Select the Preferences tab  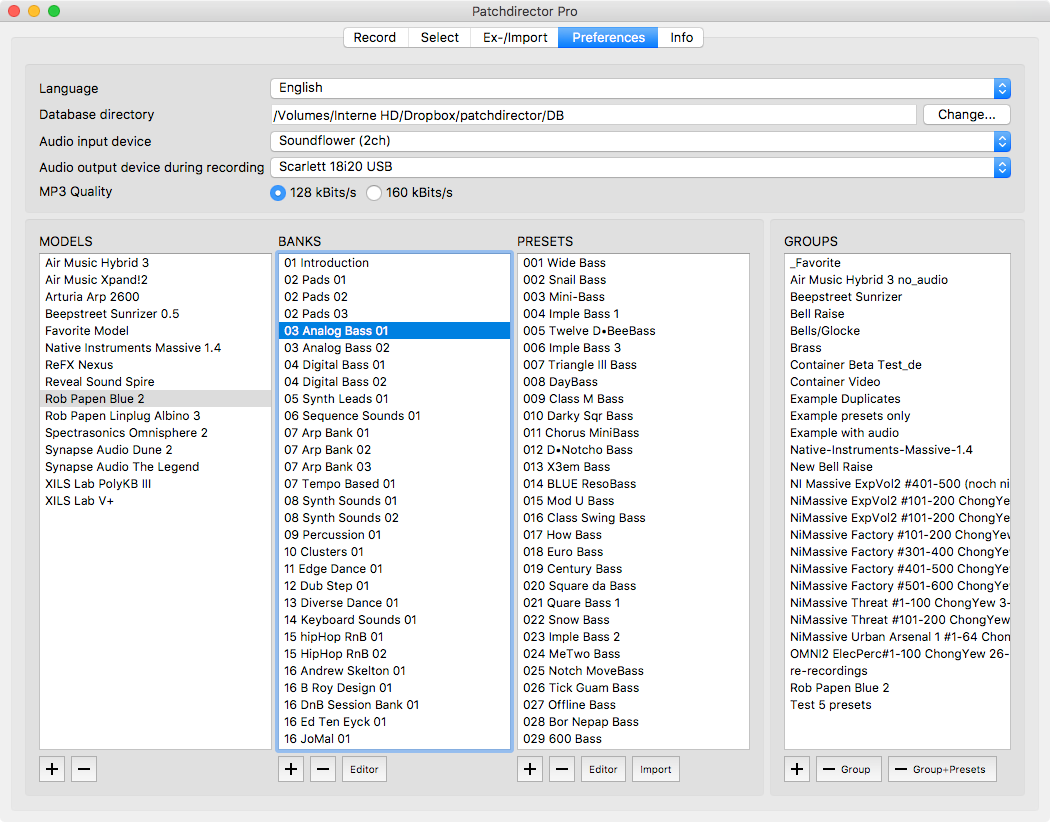608,37
